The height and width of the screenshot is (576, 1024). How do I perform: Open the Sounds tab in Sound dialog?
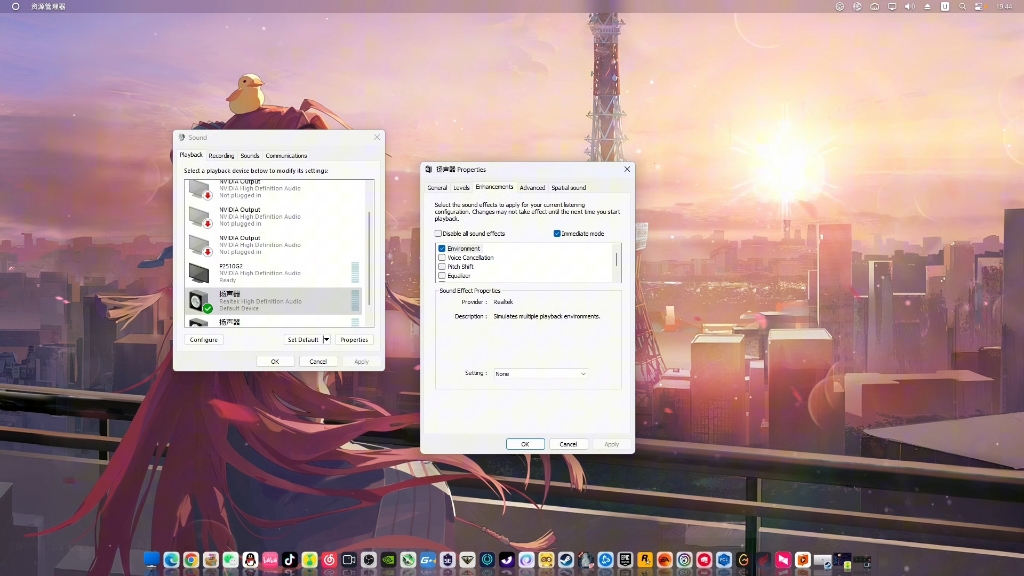pos(249,155)
